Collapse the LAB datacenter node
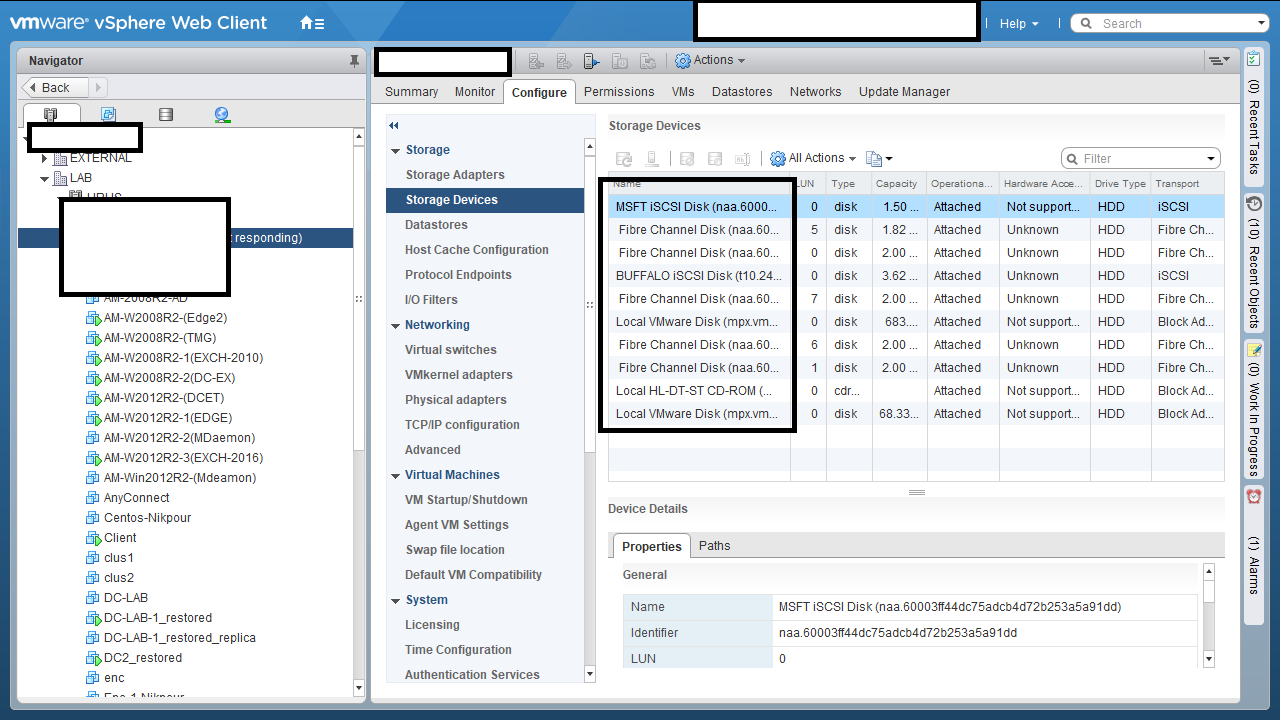This screenshot has width=1281, height=720. [45, 178]
